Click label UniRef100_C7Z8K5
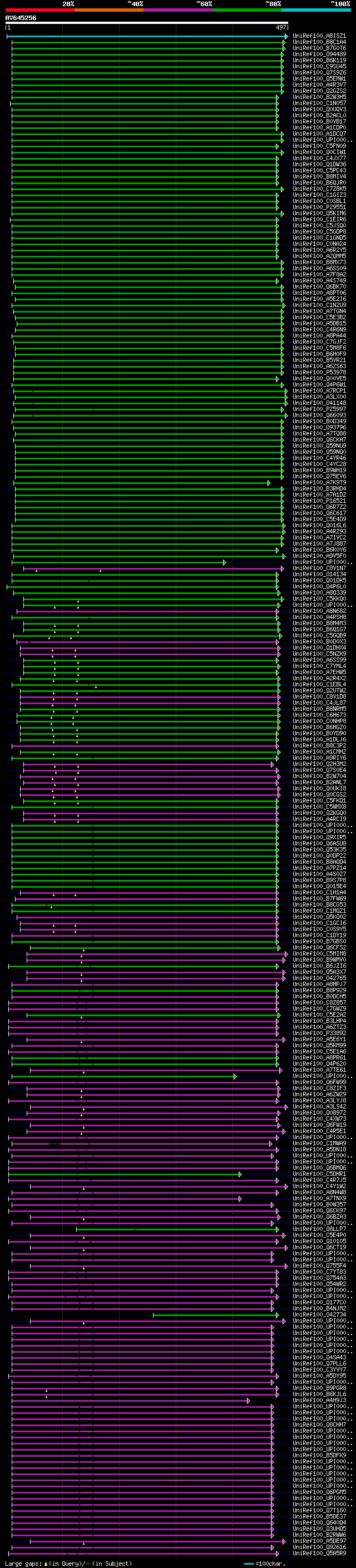356x1568 pixels. pos(319,189)
